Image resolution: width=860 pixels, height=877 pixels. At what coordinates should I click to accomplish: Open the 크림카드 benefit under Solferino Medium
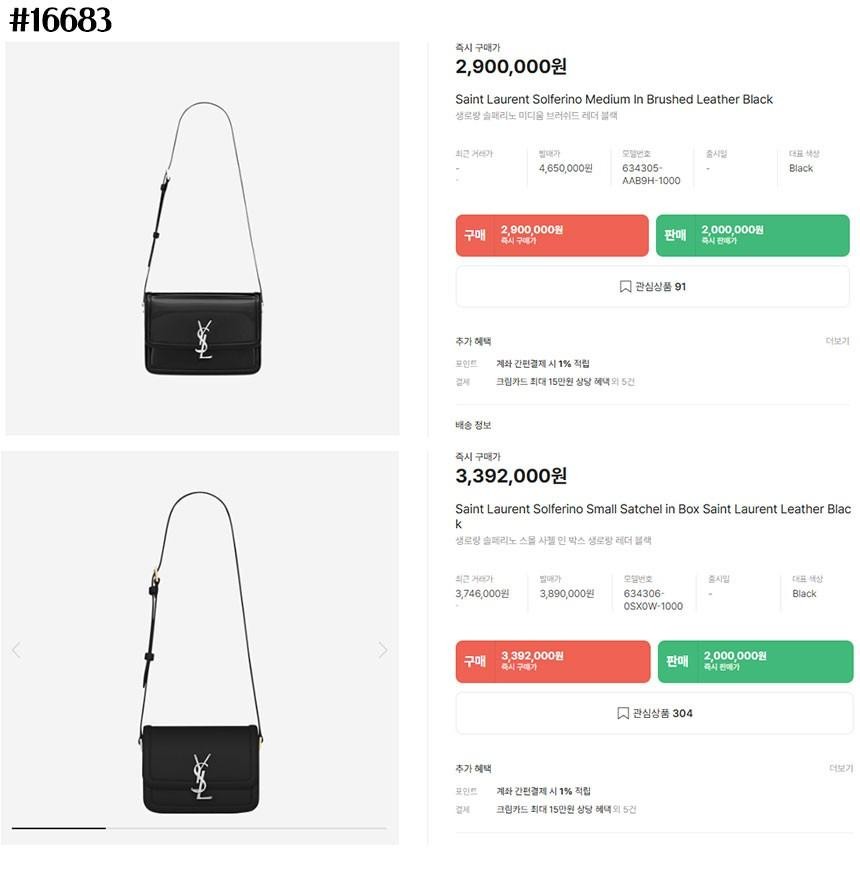tap(565, 382)
